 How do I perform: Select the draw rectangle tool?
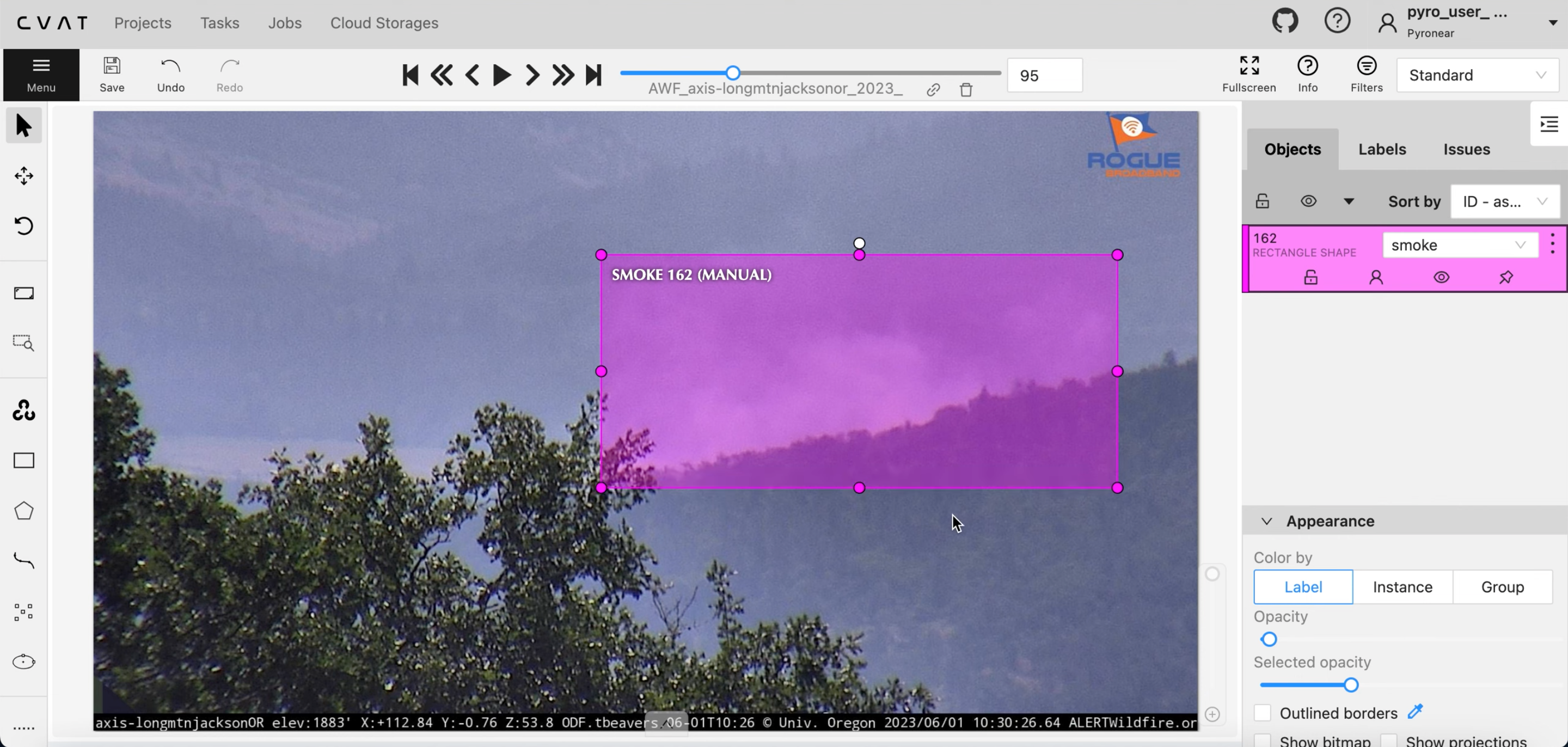(24, 460)
